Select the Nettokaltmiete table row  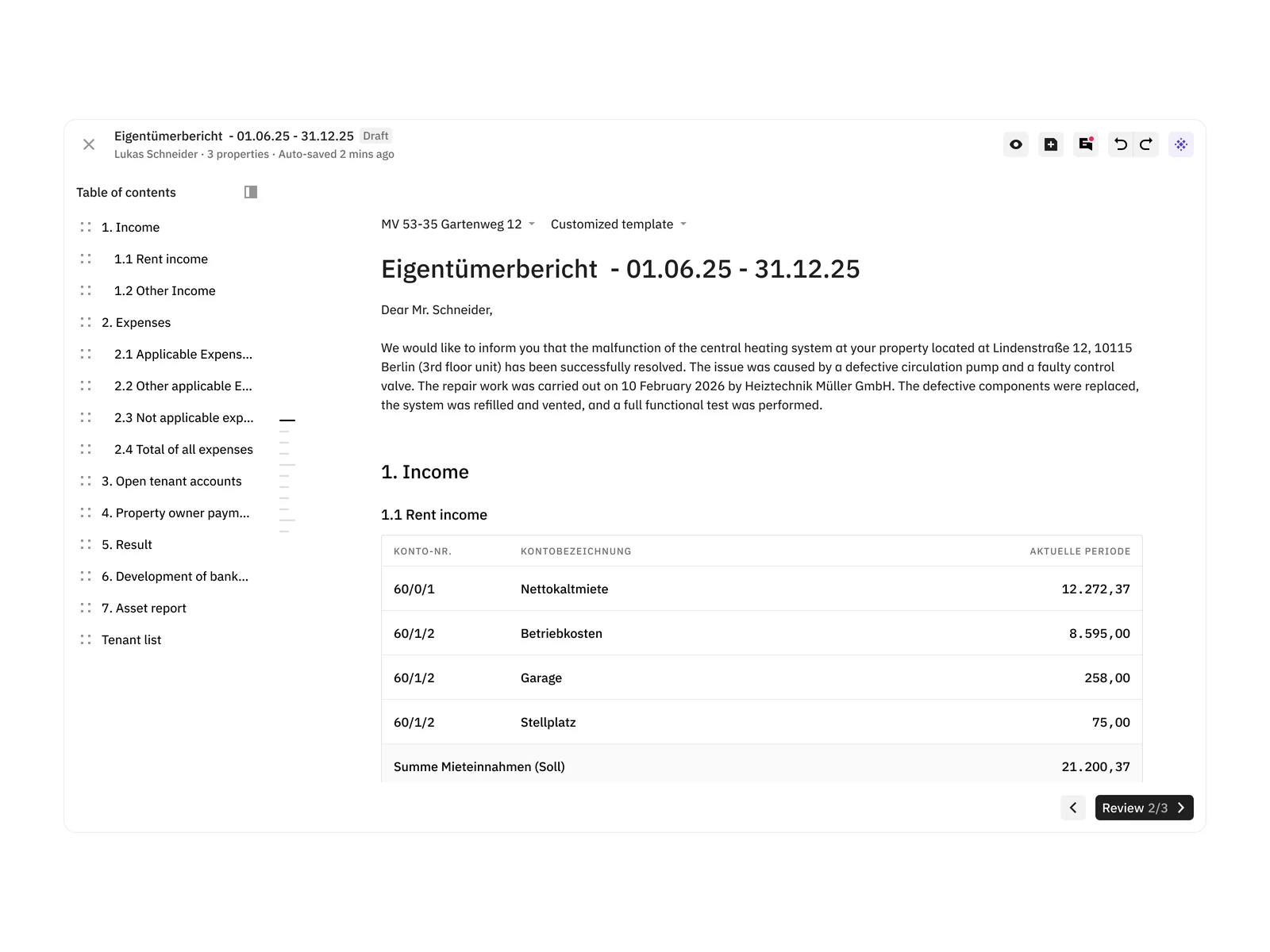tap(762, 589)
